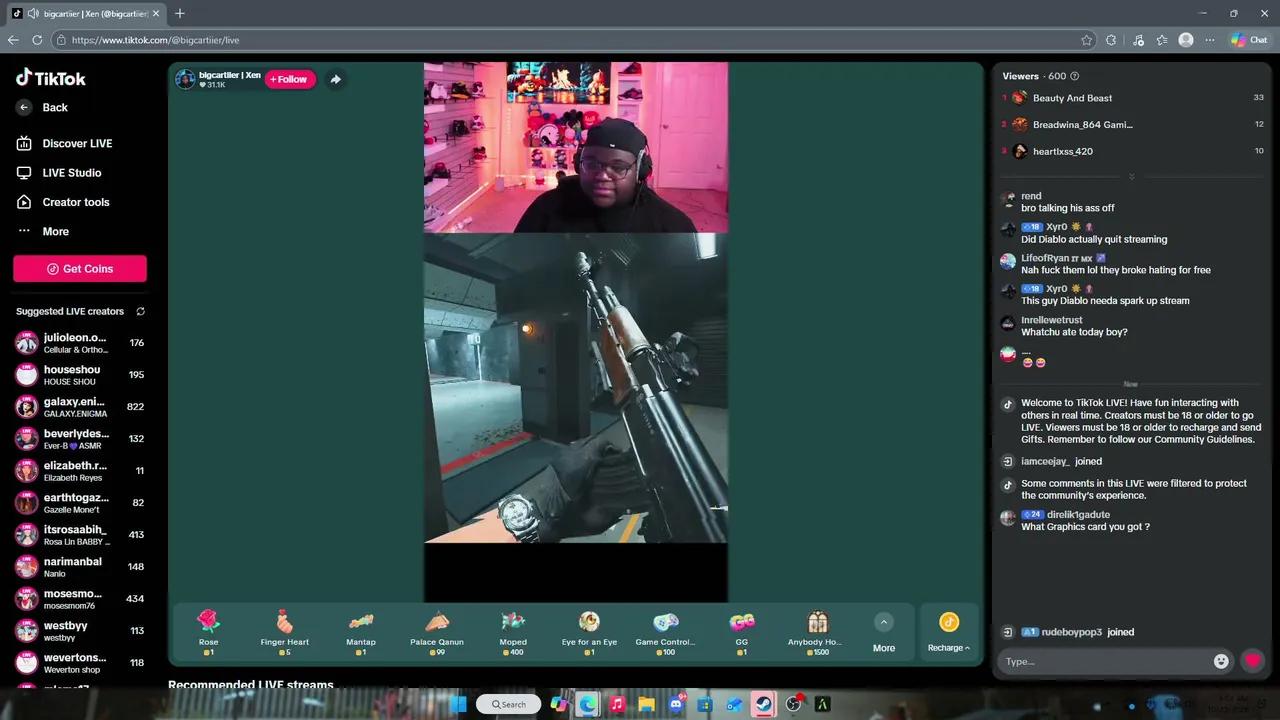Viewport: 1280px width, 720px height.
Task: Open viewer Beauty And Beast profile
Action: [x=1072, y=98]
